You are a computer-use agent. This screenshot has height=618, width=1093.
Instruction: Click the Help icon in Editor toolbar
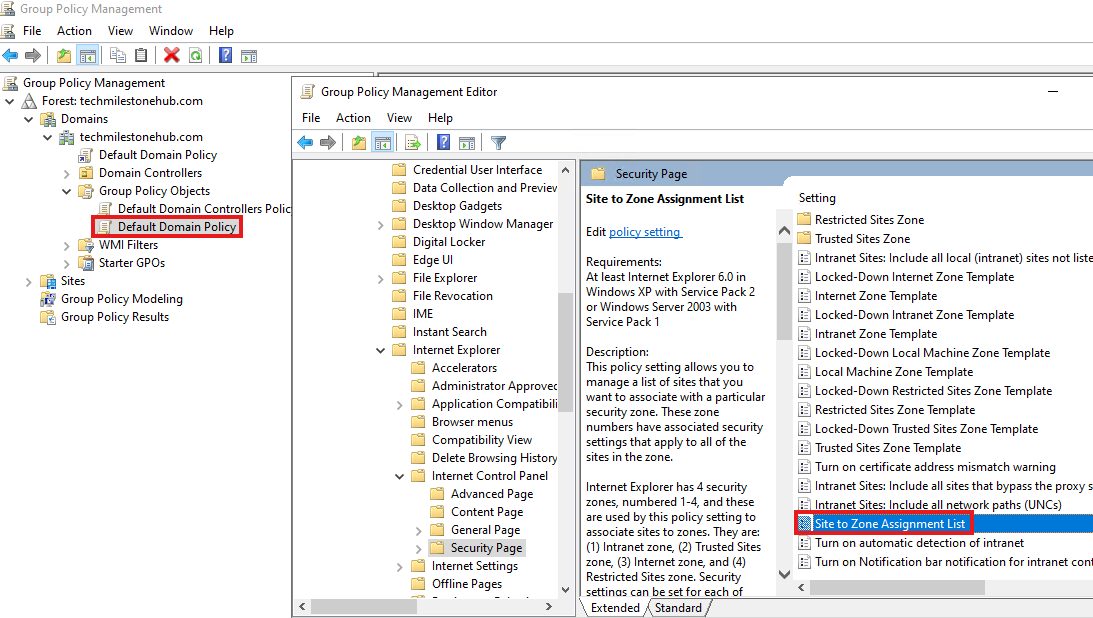point(443,142)
